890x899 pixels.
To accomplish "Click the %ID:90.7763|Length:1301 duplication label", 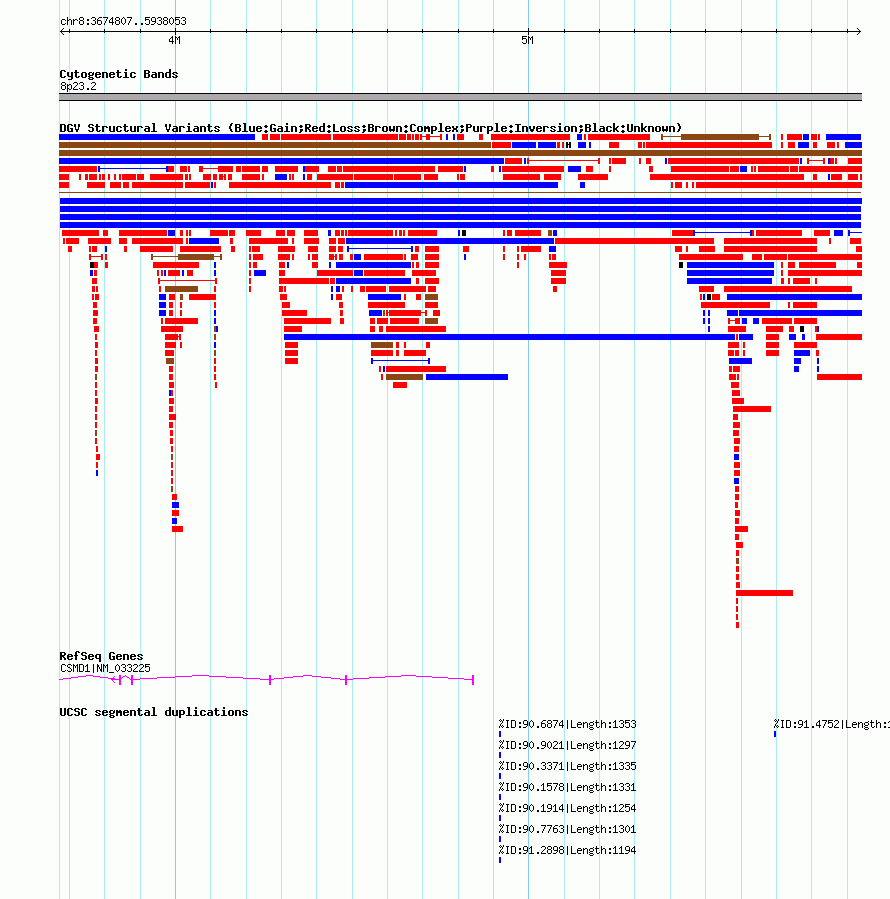I will (567, 829).
